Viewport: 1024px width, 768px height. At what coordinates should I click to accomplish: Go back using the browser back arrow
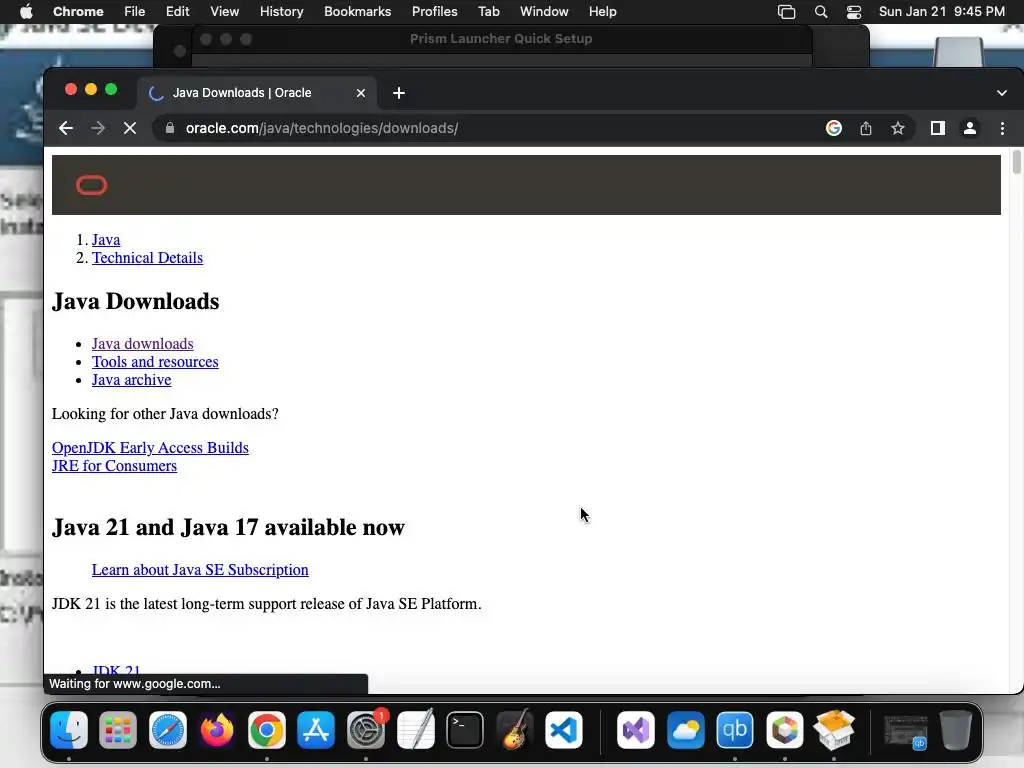pyautogui.click(x=66, y=128)
